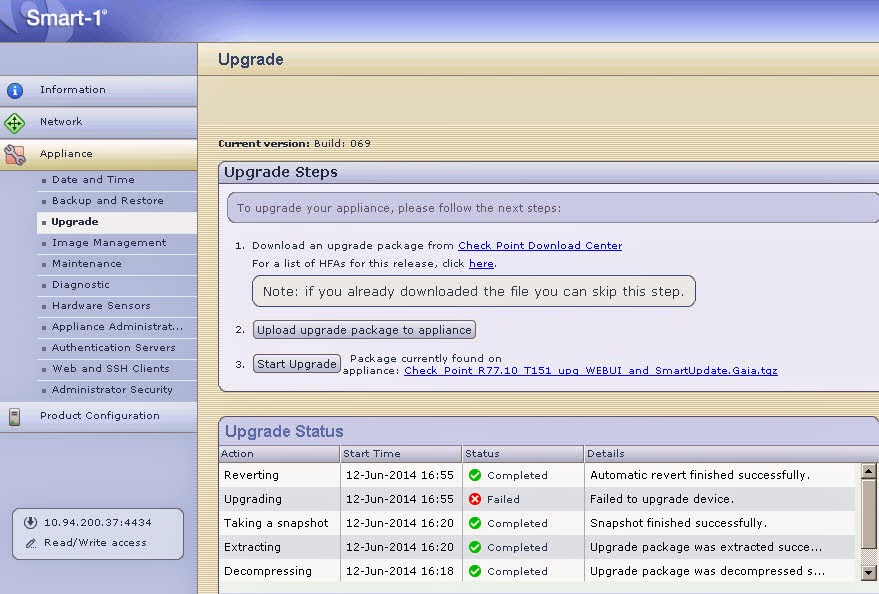
Task: Click 'Upgrade package was extracted succe...' details
Action: [x=706, y=547]
